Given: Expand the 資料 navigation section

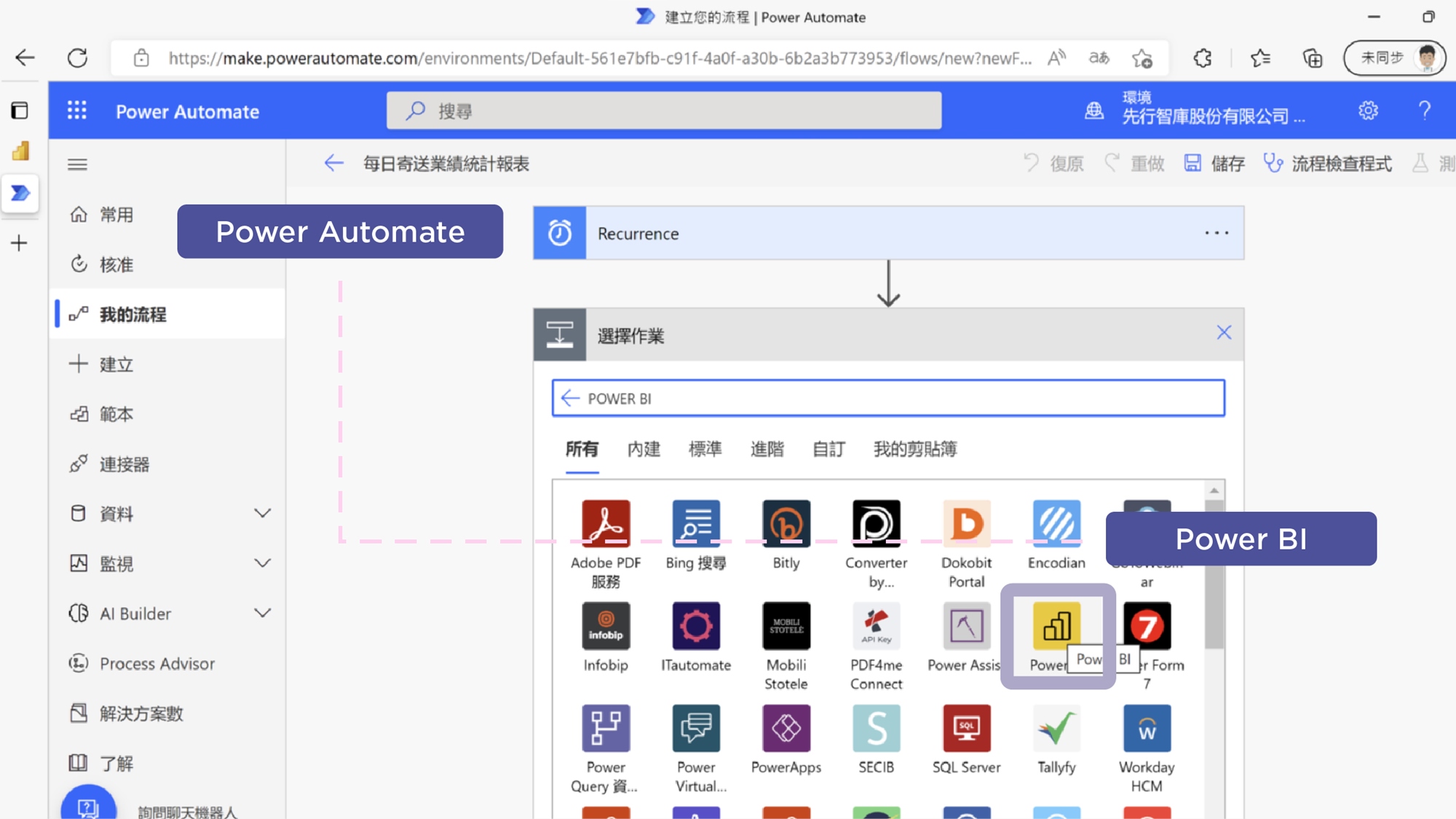Looking at the screenshot, I should [x=262, y=513].
